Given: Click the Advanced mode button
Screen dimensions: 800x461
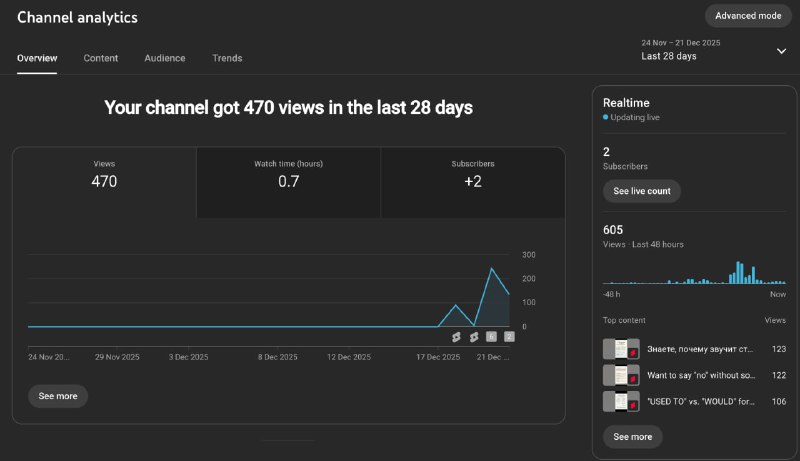Looking at the screenshot, I should [x=748, y=16].
